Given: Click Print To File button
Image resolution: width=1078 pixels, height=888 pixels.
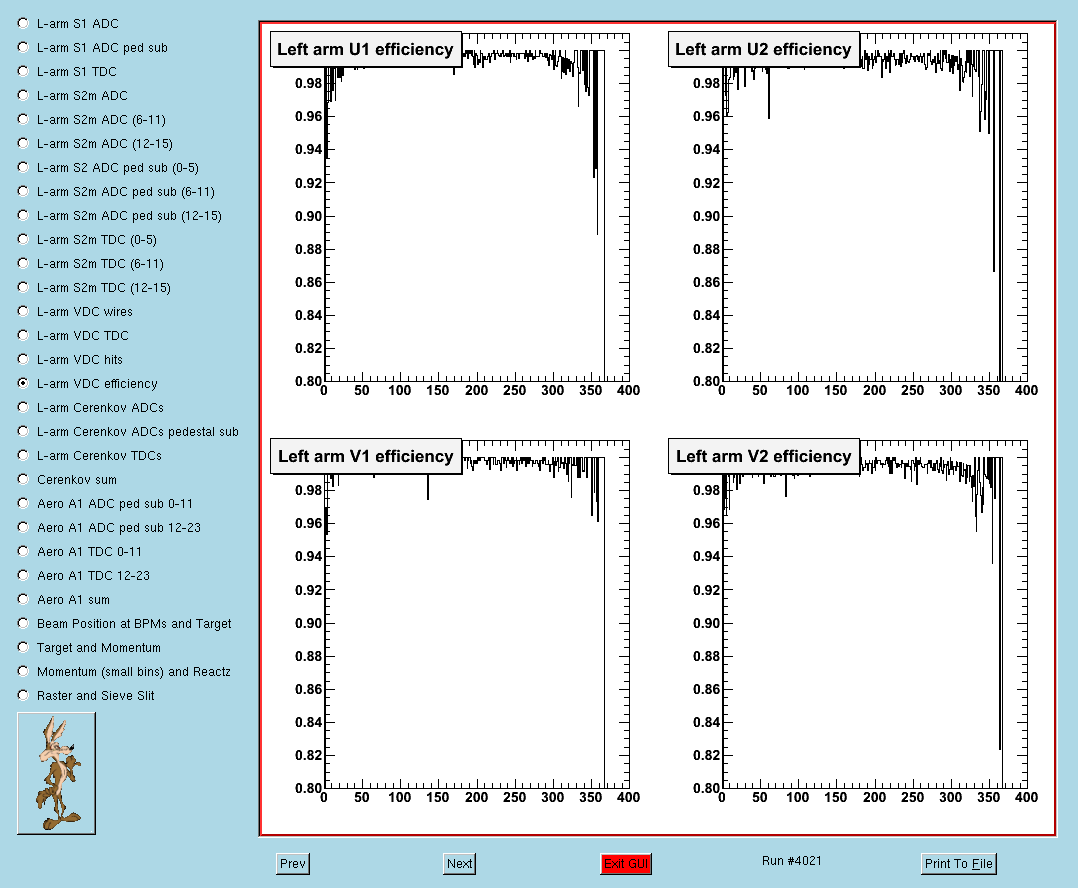Looking at the screenshot, I should tap(958, 864).
